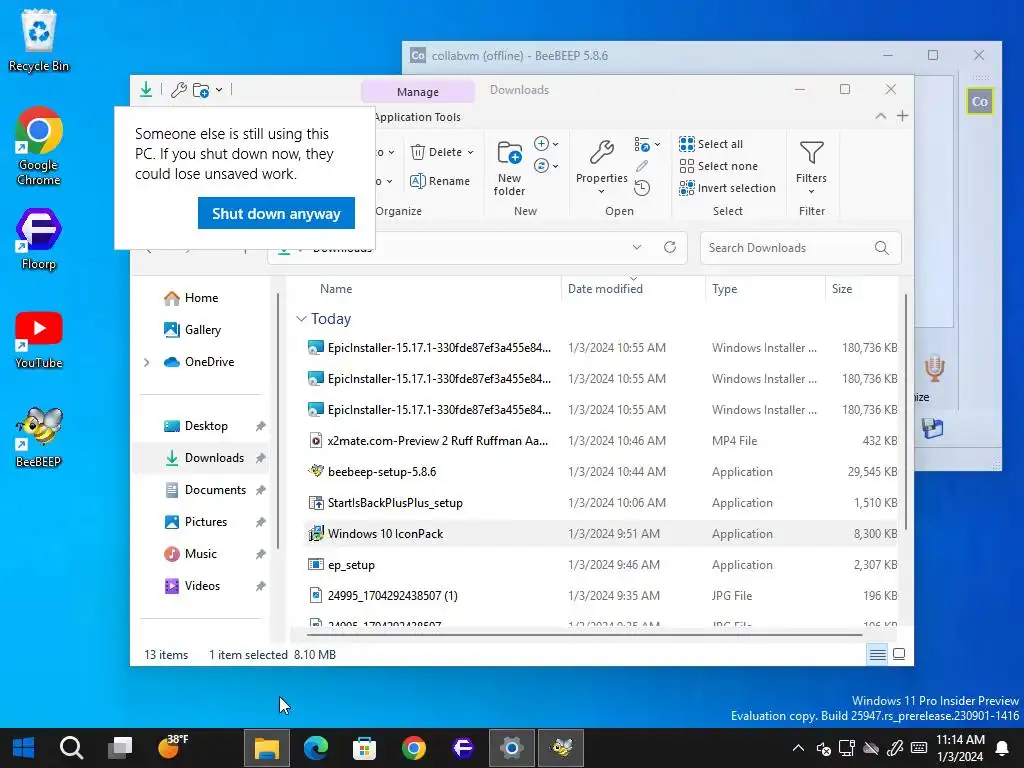Image resolution: width=1024 pixels, height=768 pixels.
Task: Click the plus button near ribbon collapse
Action: 903,116
